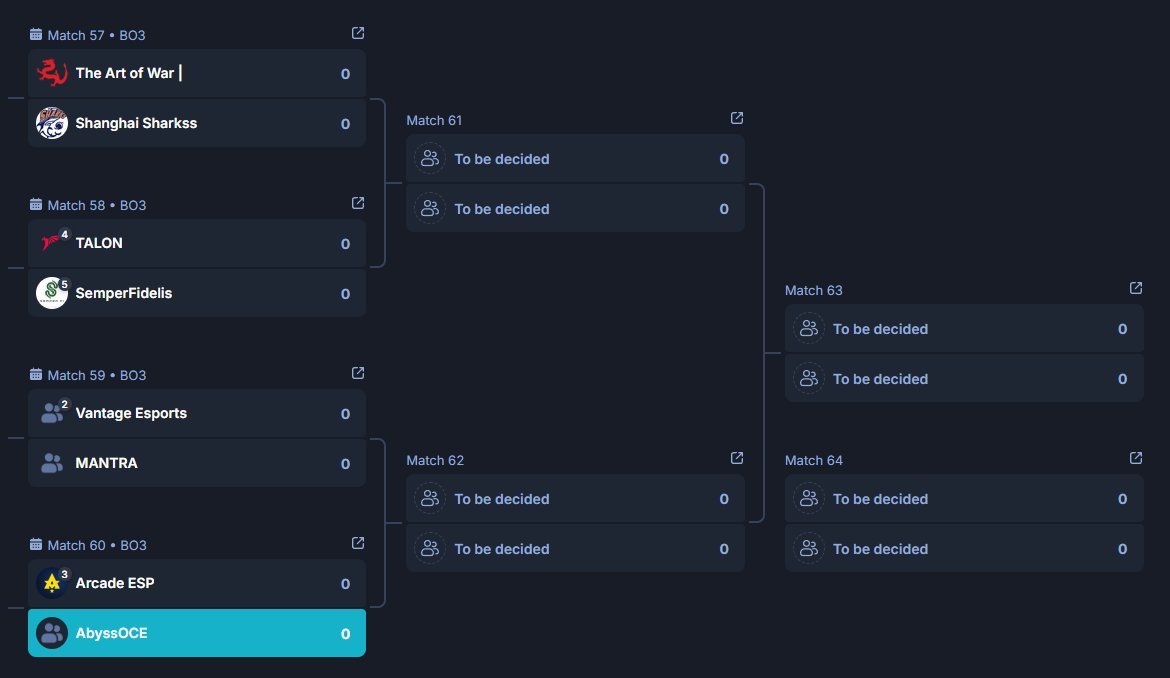
Task: Click the MANTRA team name
Action: (x=107, y=463)
